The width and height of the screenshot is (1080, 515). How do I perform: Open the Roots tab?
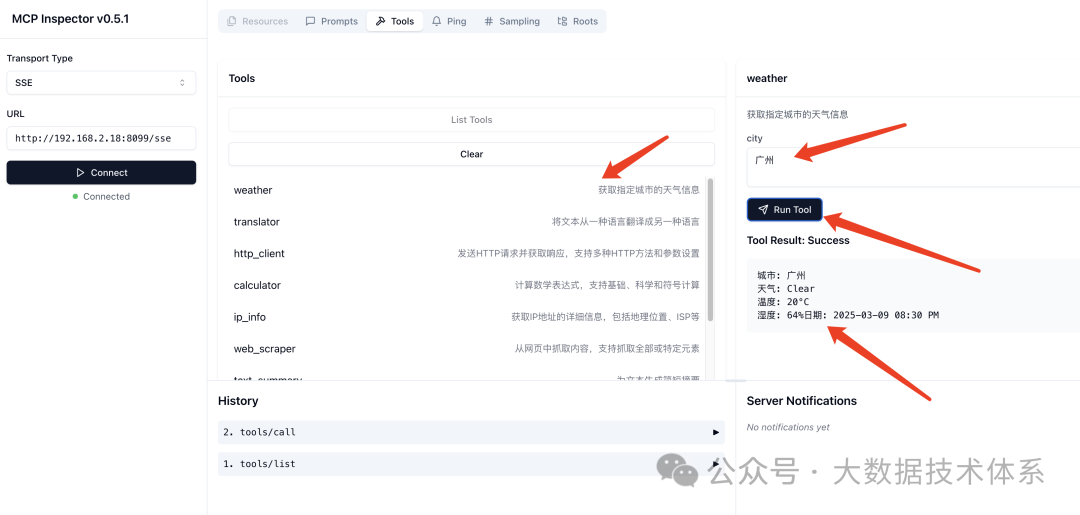tap(577, 21)
